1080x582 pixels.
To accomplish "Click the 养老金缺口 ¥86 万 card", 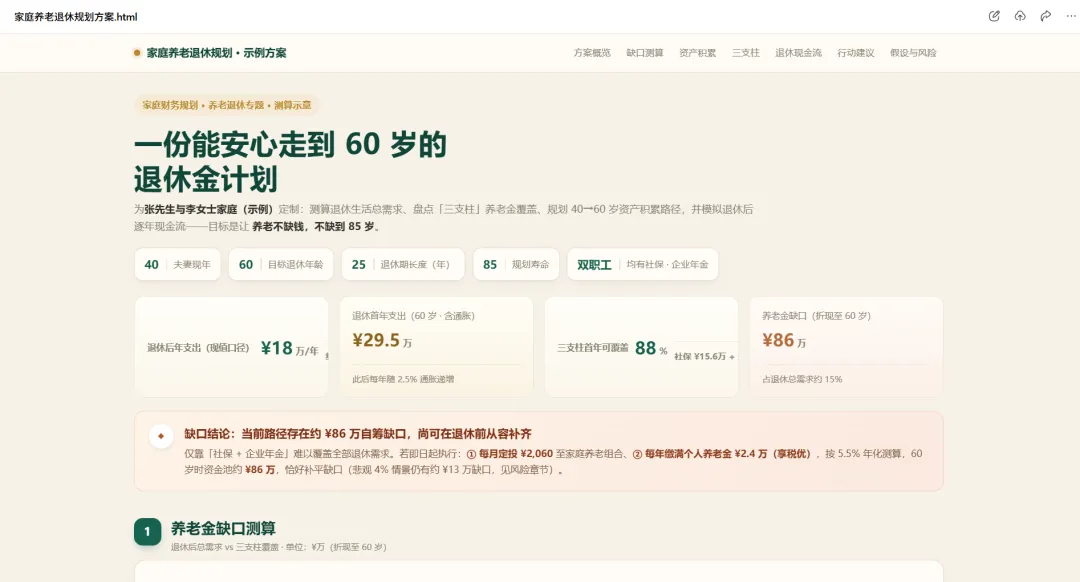I will click(847, 347).
